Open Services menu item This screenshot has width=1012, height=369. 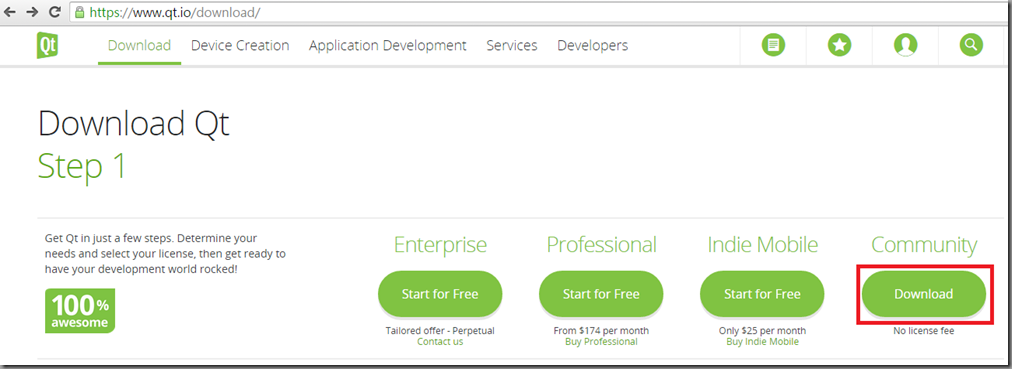512,46
